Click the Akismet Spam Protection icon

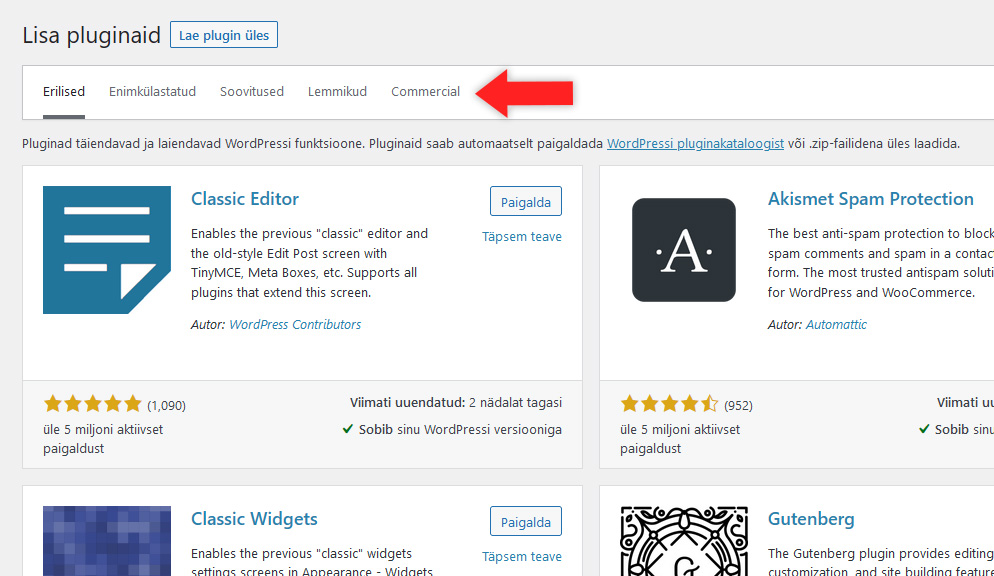(684, 250)
